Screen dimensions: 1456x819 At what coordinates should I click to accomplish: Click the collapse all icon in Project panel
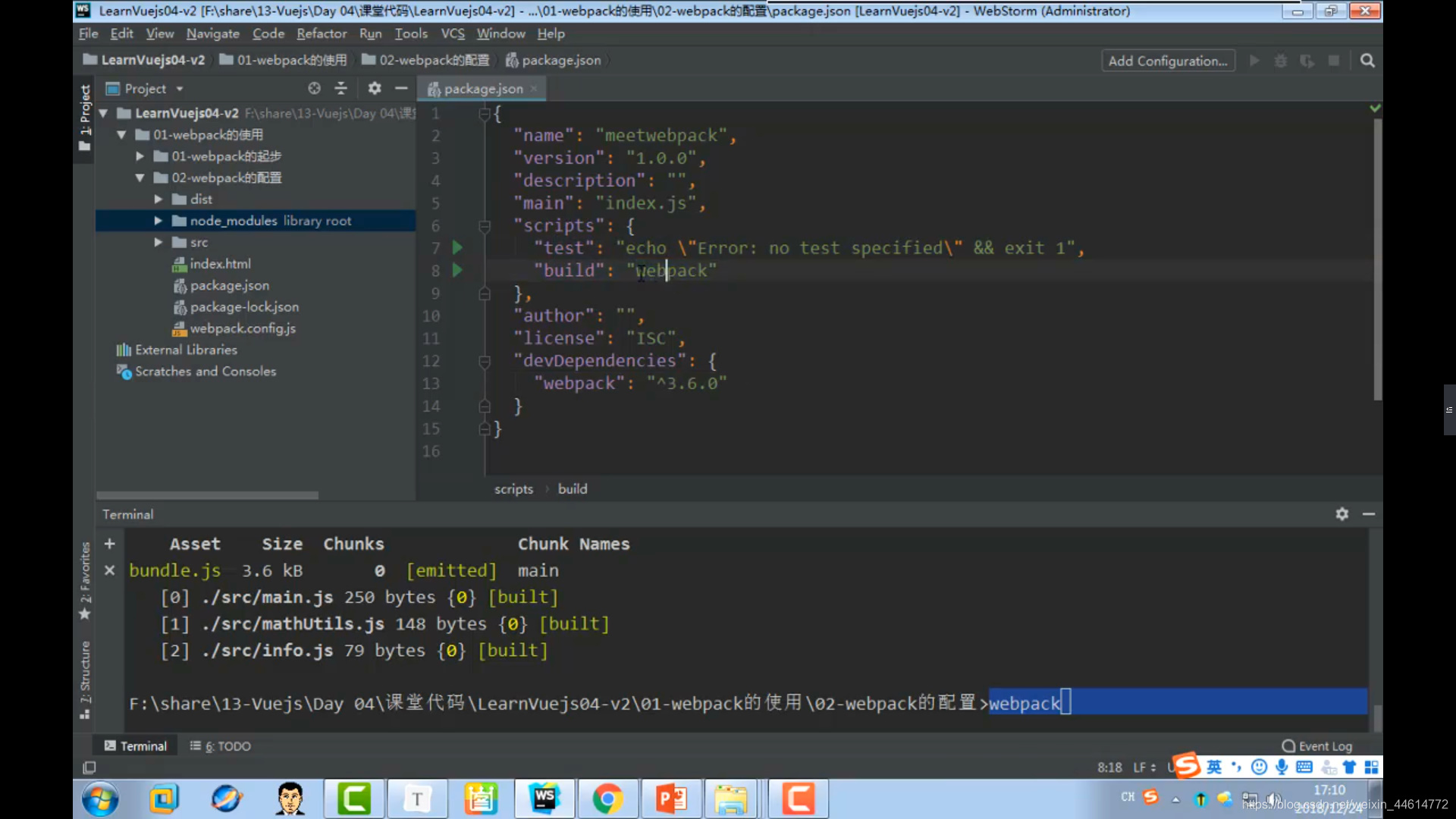[x=340, y=89]
